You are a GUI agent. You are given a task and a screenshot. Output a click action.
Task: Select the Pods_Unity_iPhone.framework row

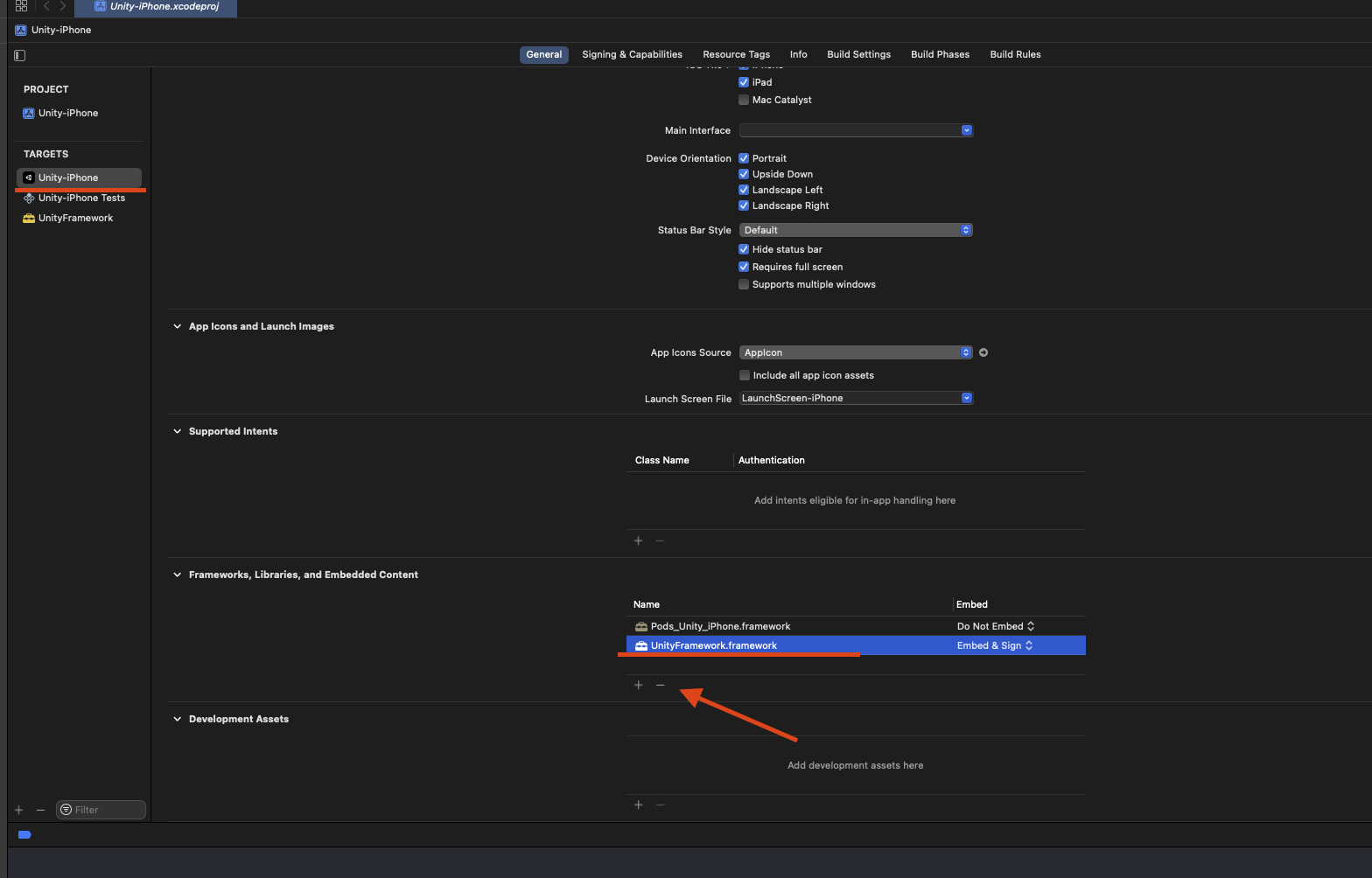click(856, 626)
